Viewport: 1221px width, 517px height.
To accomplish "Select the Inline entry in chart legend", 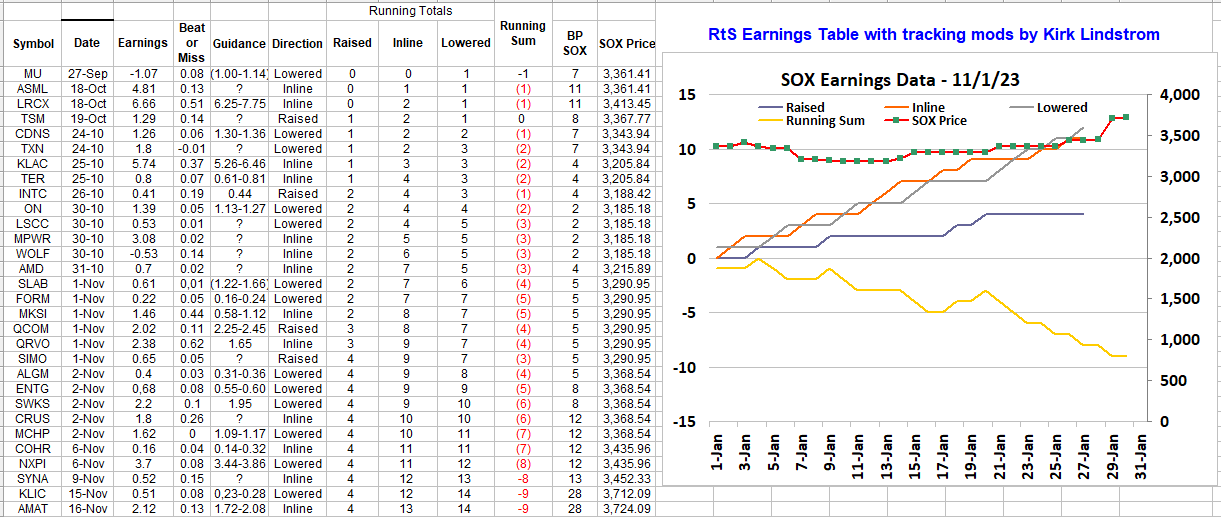I will point(927,107).
